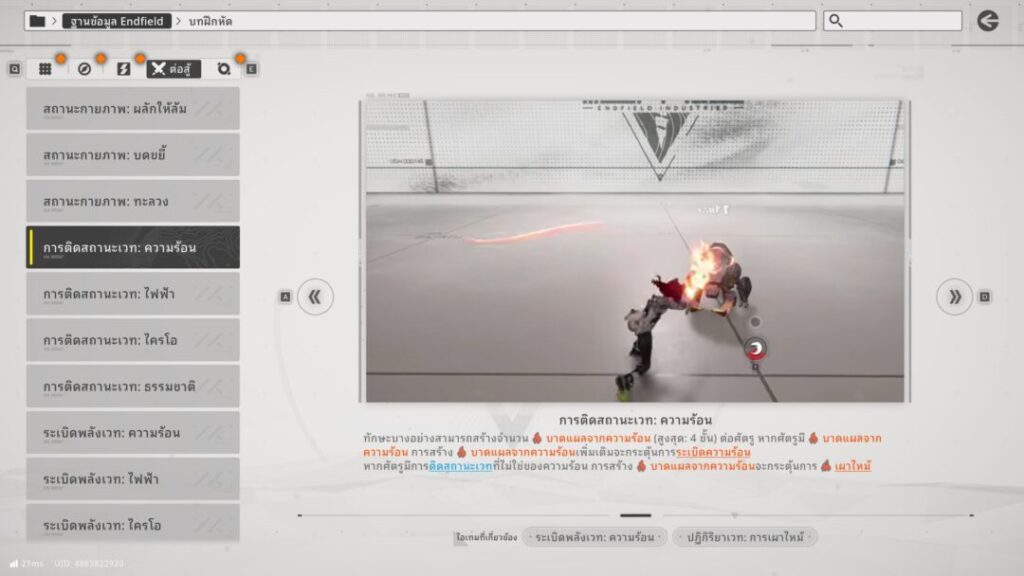
Task: Click the tutorial video preview image
Action: pyautogui.click(x=635, y=250)
